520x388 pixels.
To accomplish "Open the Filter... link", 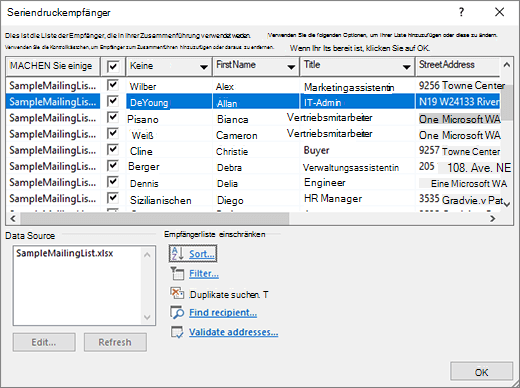I will (204, 274).
